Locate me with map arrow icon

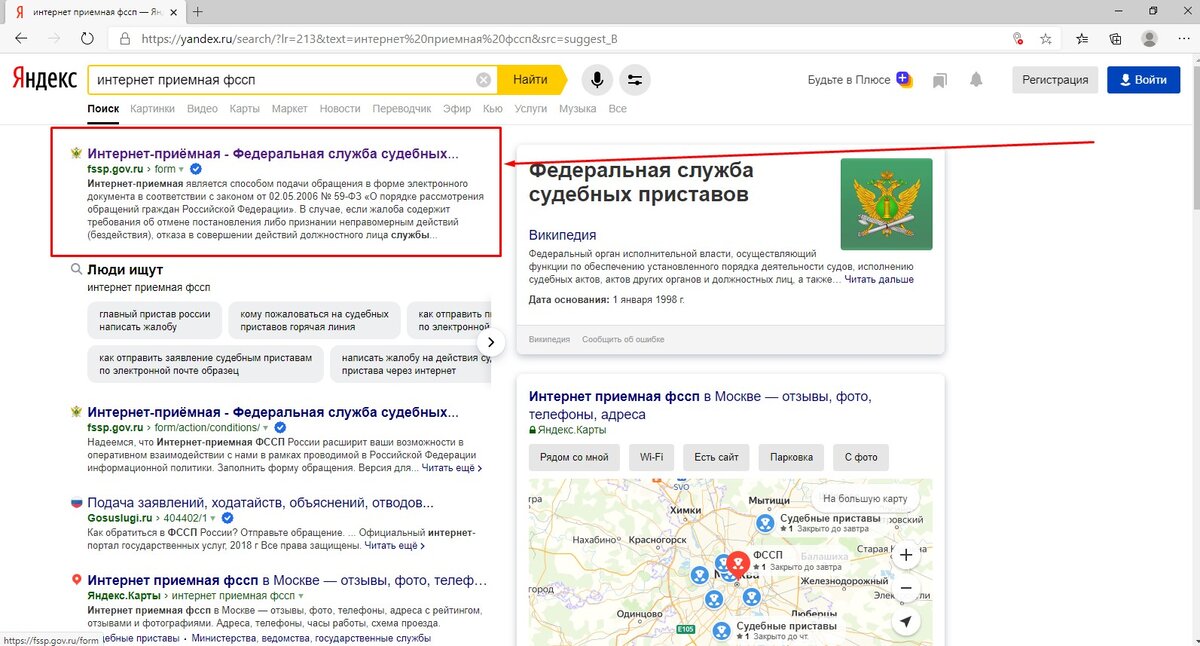(905, 622)
